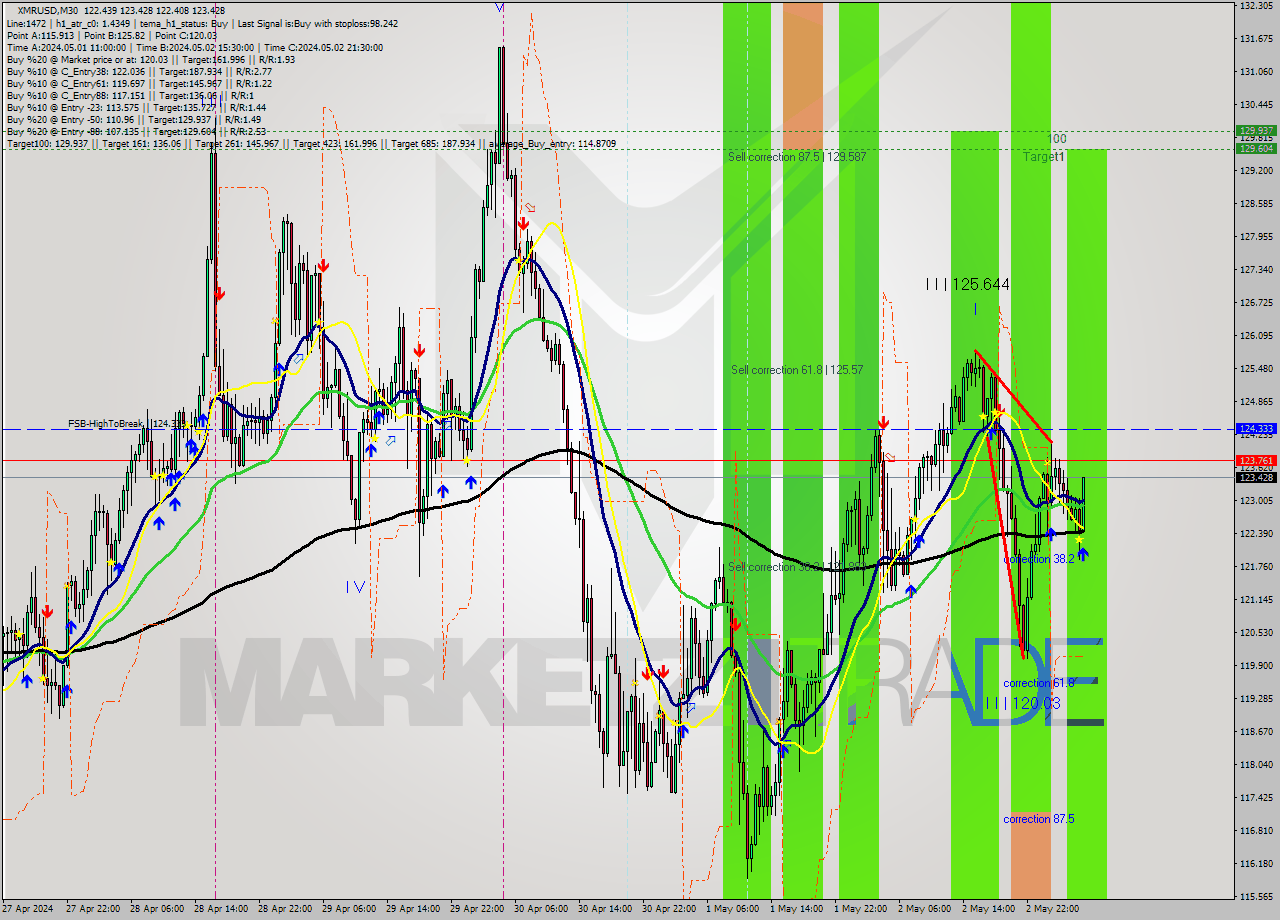1280x920 pixels.
Task: Click the 'Last Signal is:Buy with stoploss:98.242' text
Action: (317, 24)
